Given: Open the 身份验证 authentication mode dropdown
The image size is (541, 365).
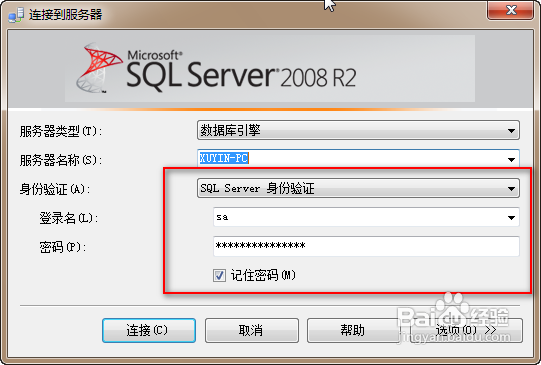Looking at the screenshot, I should click(358, 188).
